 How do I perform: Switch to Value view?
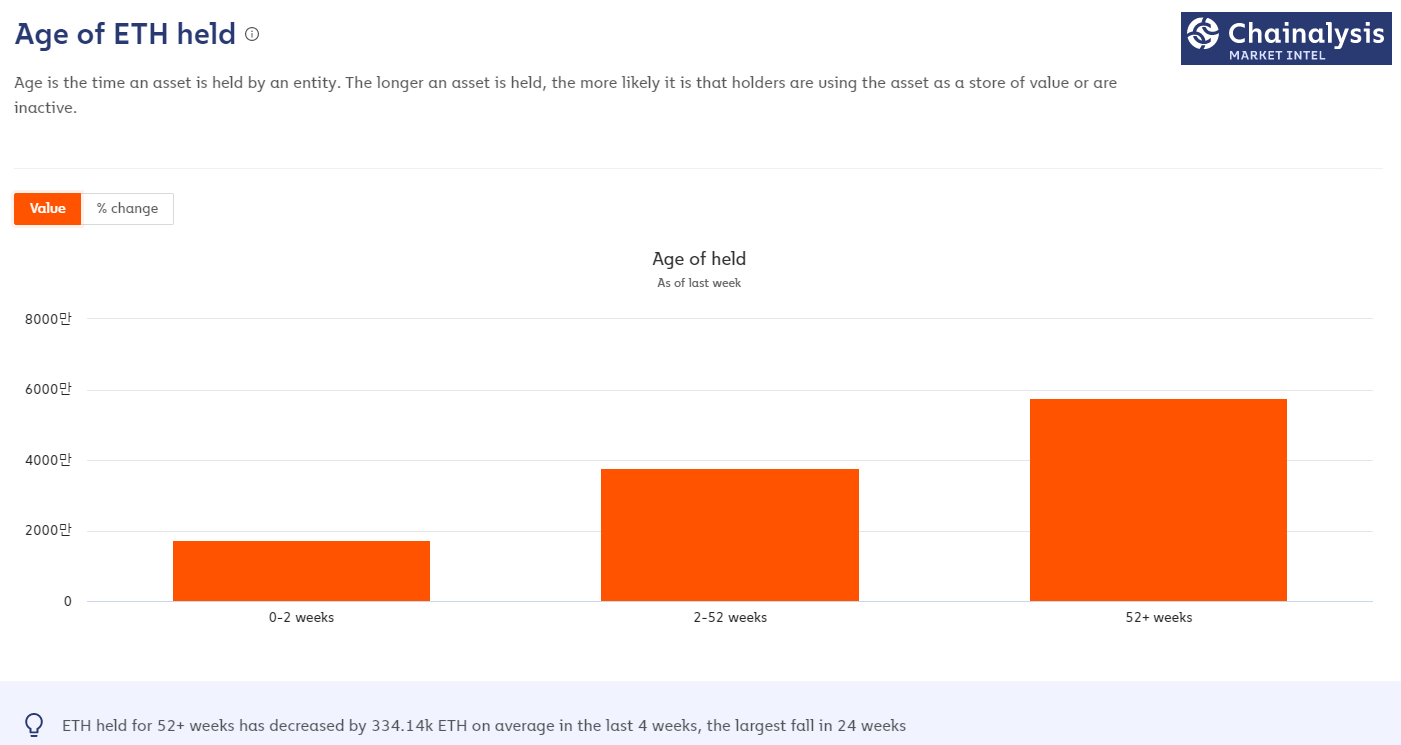tap(48, 209)
